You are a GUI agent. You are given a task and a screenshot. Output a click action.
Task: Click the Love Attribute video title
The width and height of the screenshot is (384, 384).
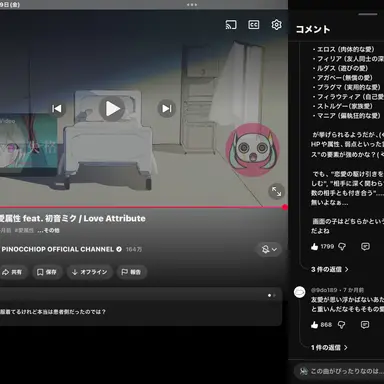[x=73, y=219]
